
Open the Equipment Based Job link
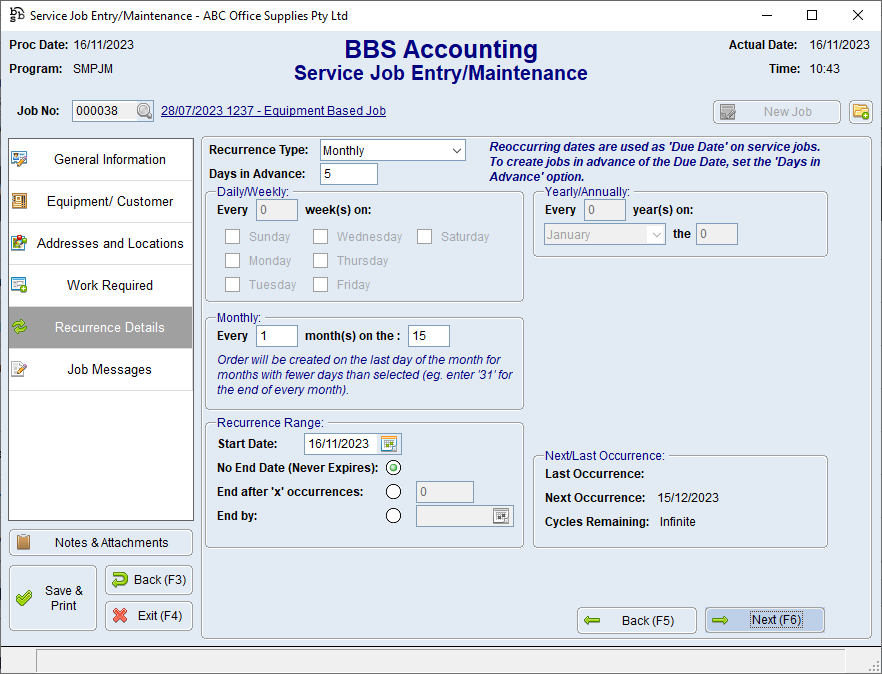point(273,110)
